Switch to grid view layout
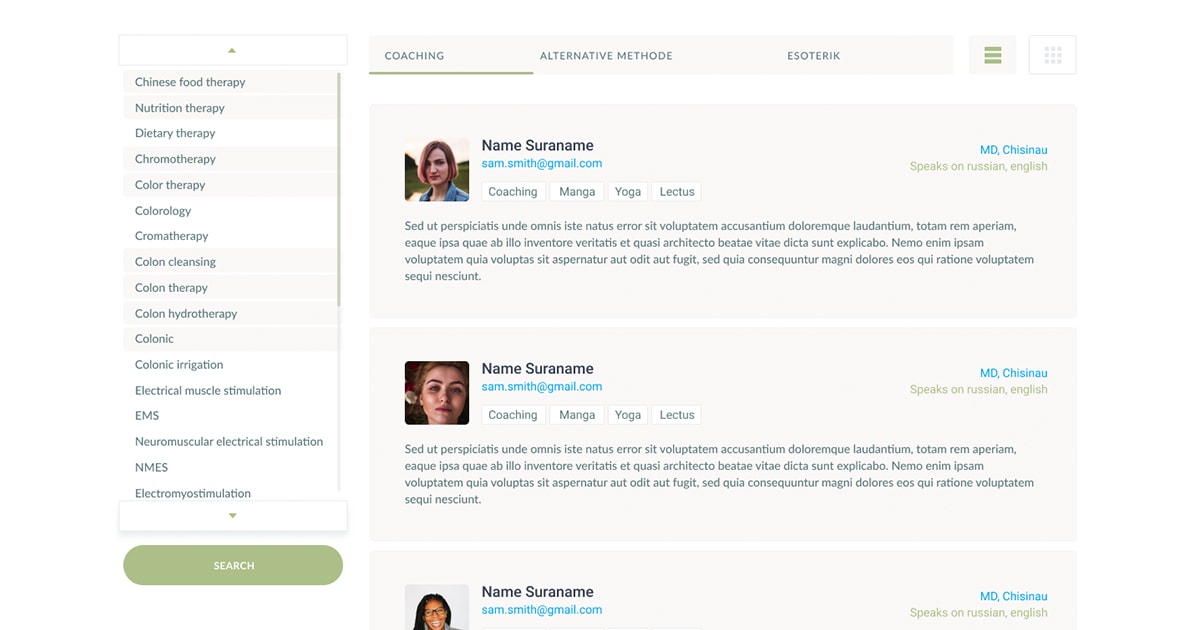This screenshot has height=630, width=1200. tap(1052, 55)
